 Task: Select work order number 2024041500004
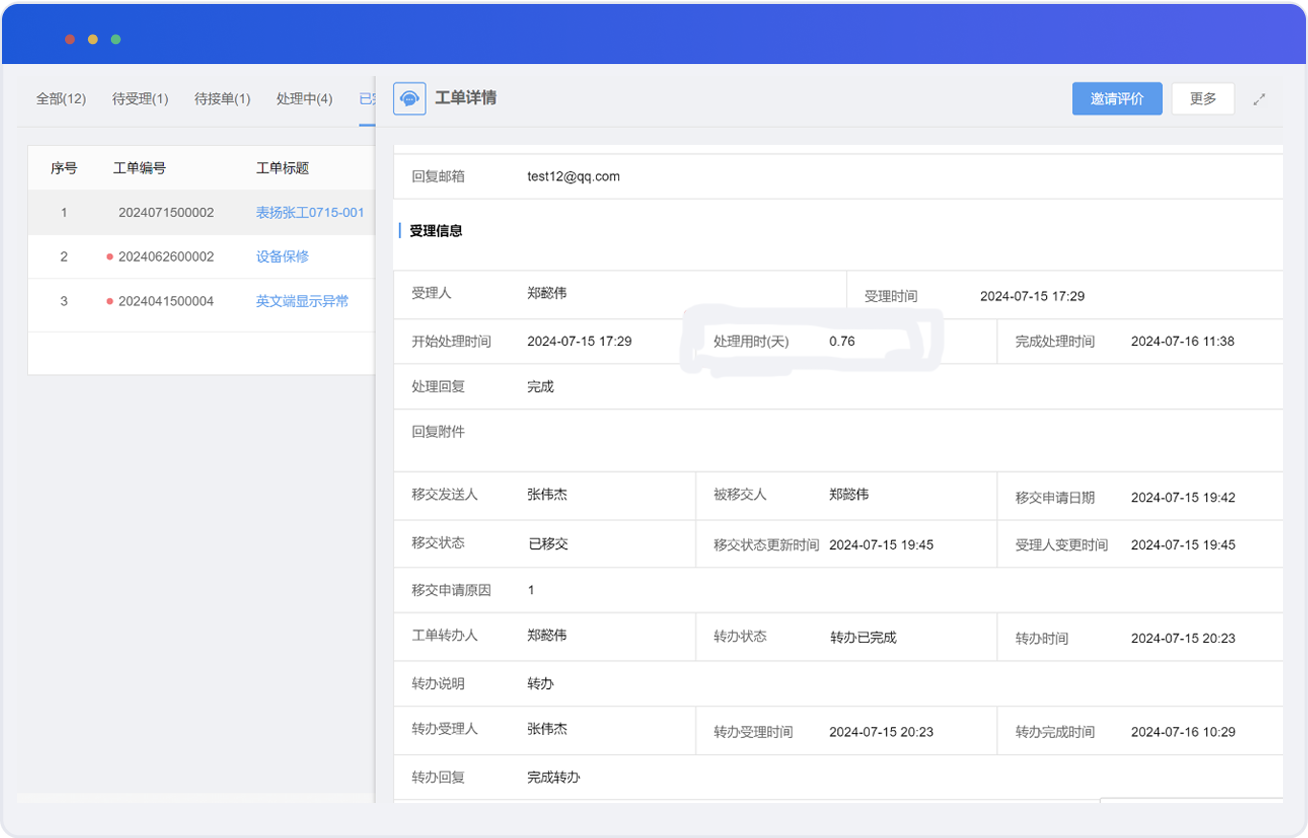point(166,301)
